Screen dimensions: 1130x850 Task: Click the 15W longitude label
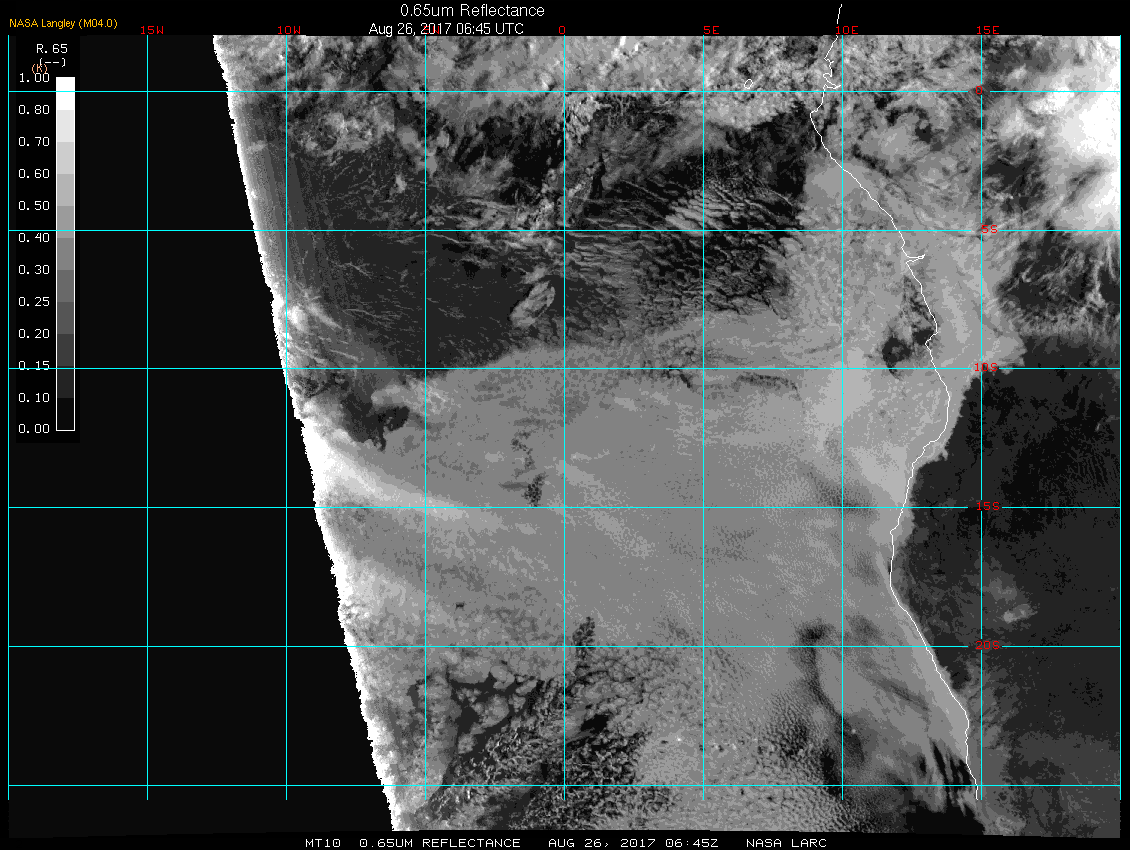pyautogui.click(x=152, y=30)
